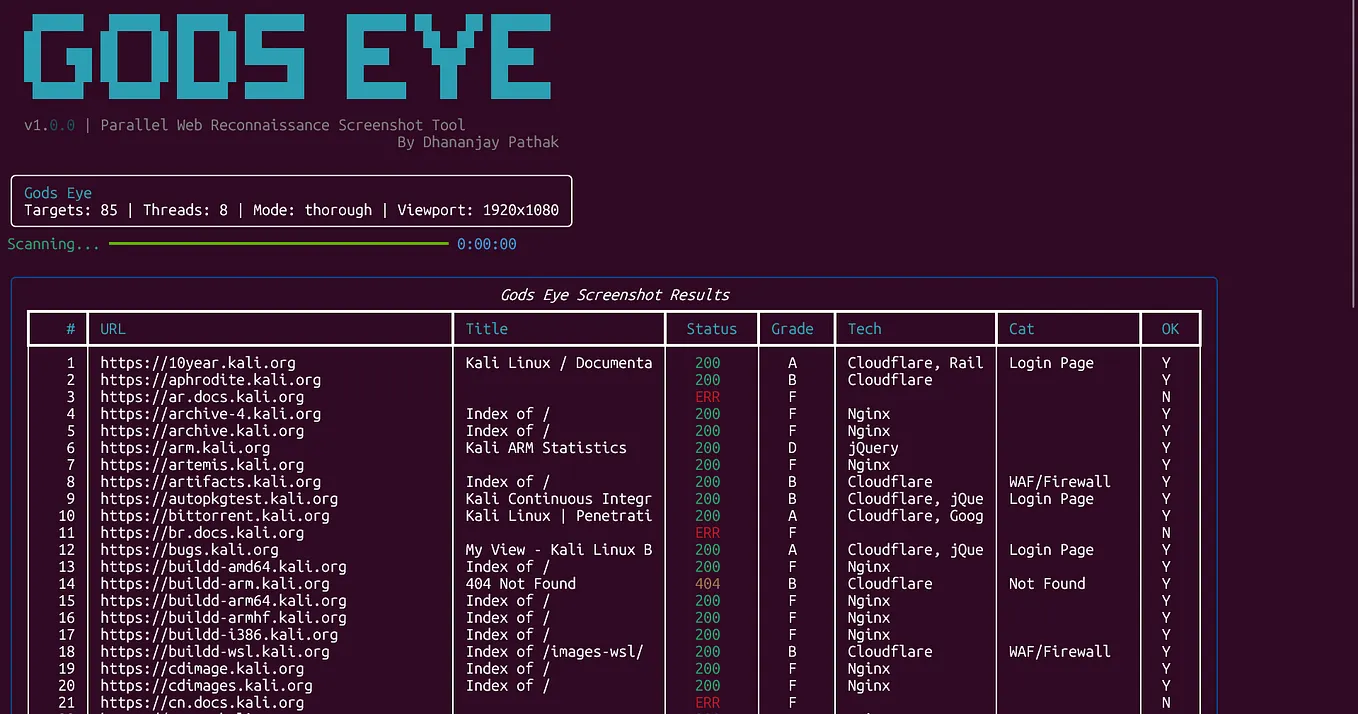Click the Grade column header
Viewport: 1358px width, 714px height.
coord(792,329)
